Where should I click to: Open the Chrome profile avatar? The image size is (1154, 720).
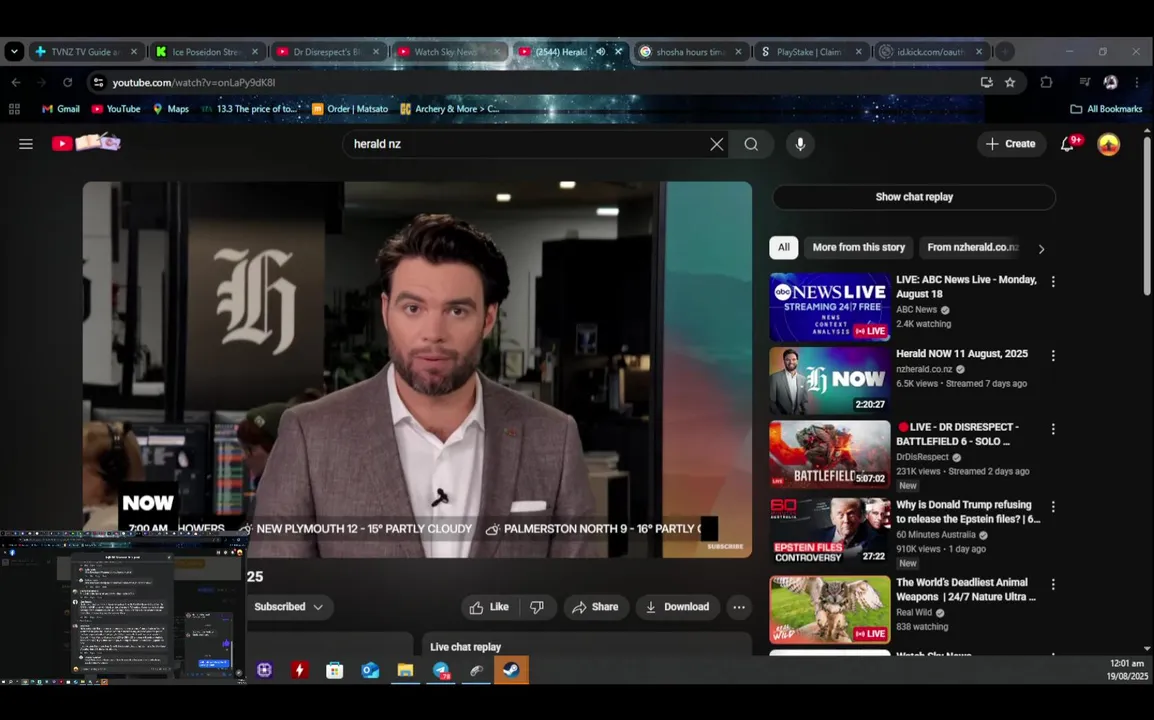(x=1111, y=82)
